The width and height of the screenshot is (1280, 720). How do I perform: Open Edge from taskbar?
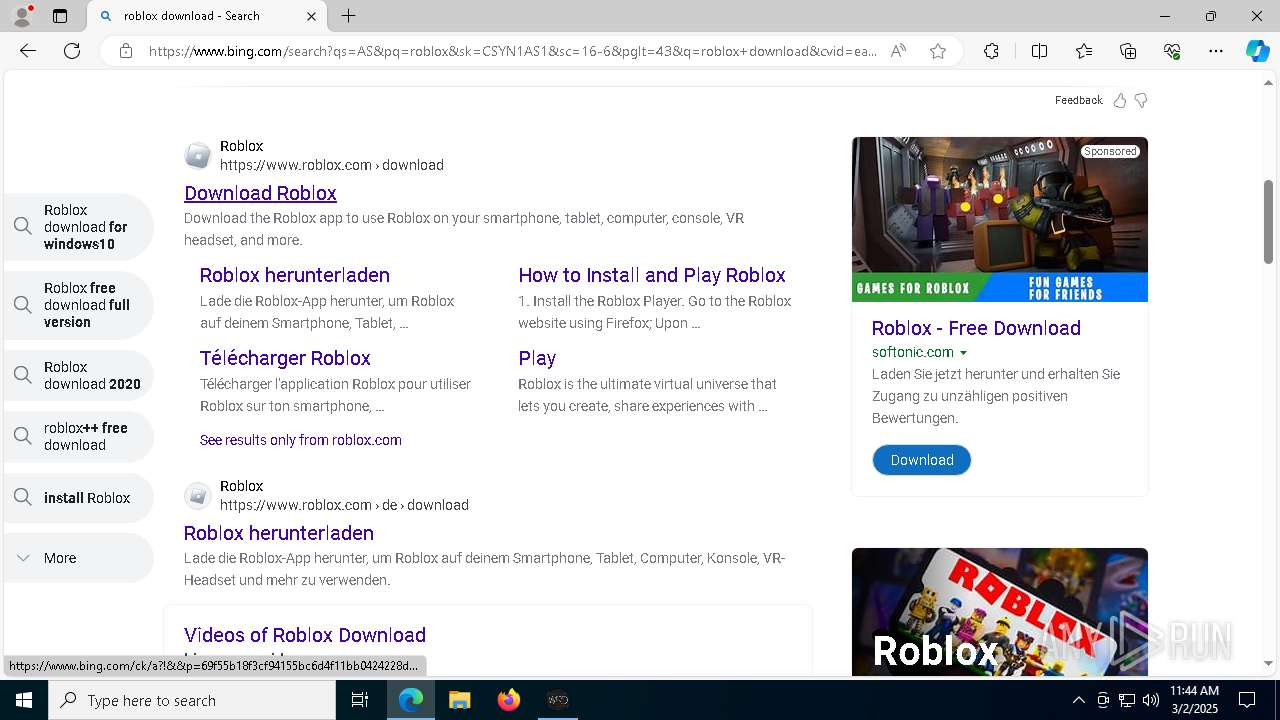pyautogui.click(x=411, y=700)
